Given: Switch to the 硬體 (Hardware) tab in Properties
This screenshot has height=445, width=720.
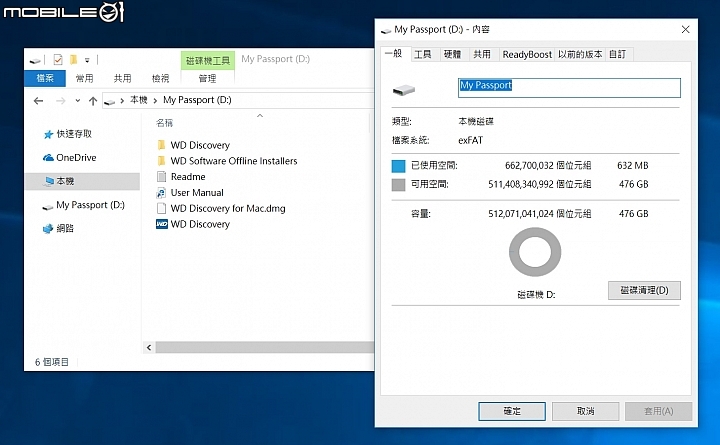Looking at the screenshot, I should pyautogui.click(x=452, y=55).
